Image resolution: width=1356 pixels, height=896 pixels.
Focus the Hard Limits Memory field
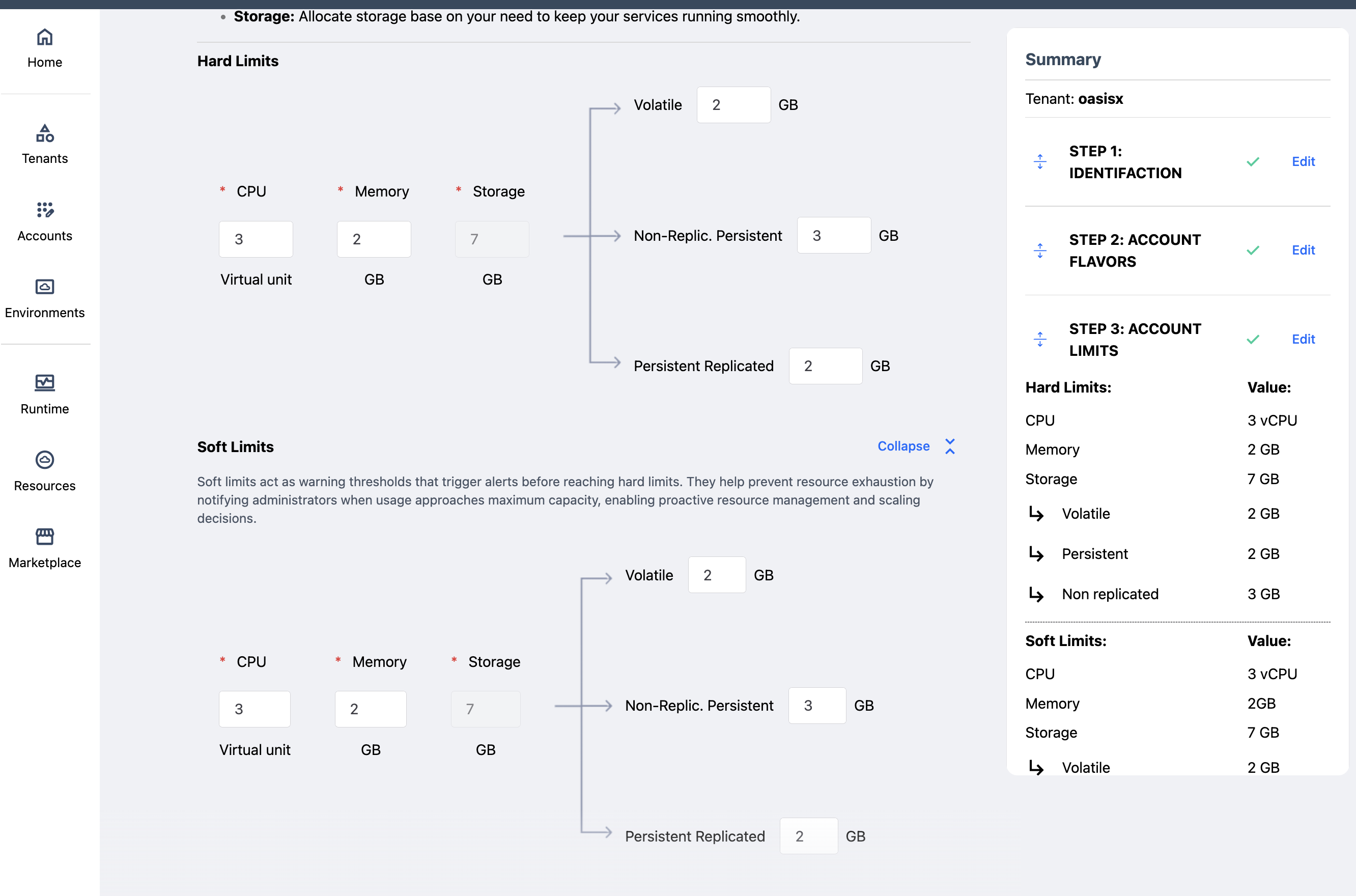(374, 239)
